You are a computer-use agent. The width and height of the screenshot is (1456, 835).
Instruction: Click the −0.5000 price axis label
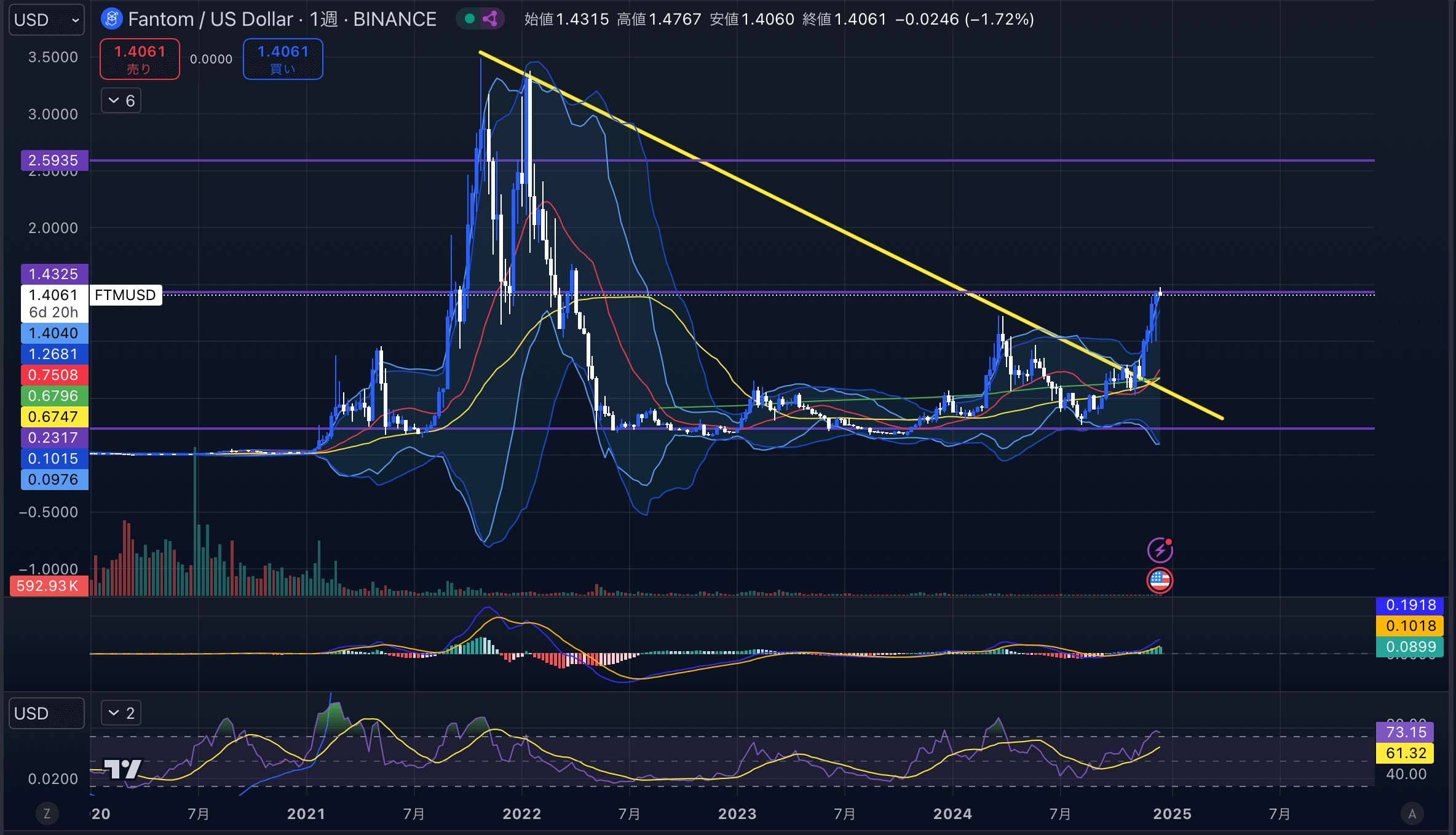49,512
